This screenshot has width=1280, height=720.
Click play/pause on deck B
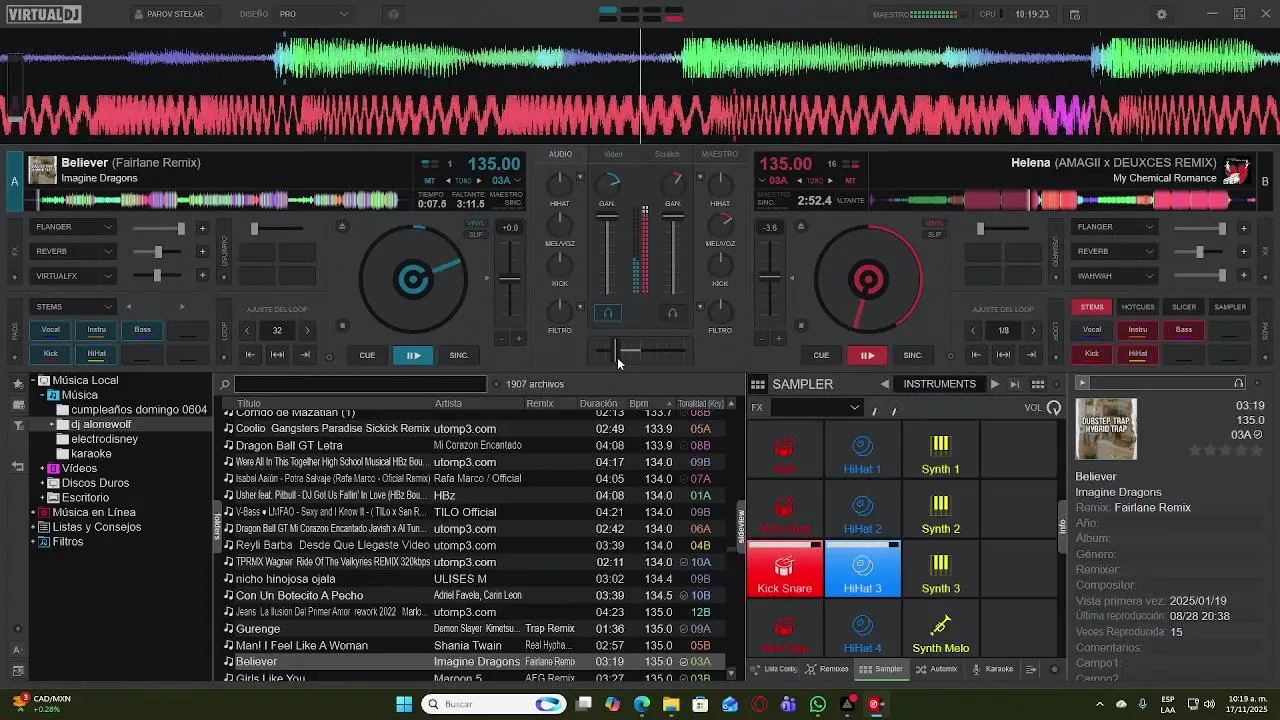tap(867, 355)
